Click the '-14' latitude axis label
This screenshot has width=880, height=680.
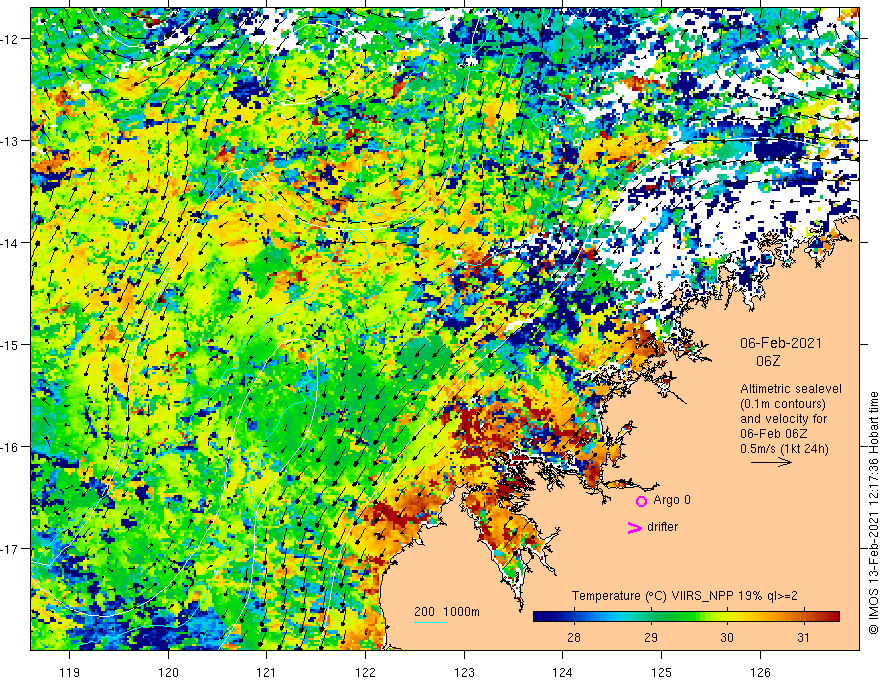(11, 242)
